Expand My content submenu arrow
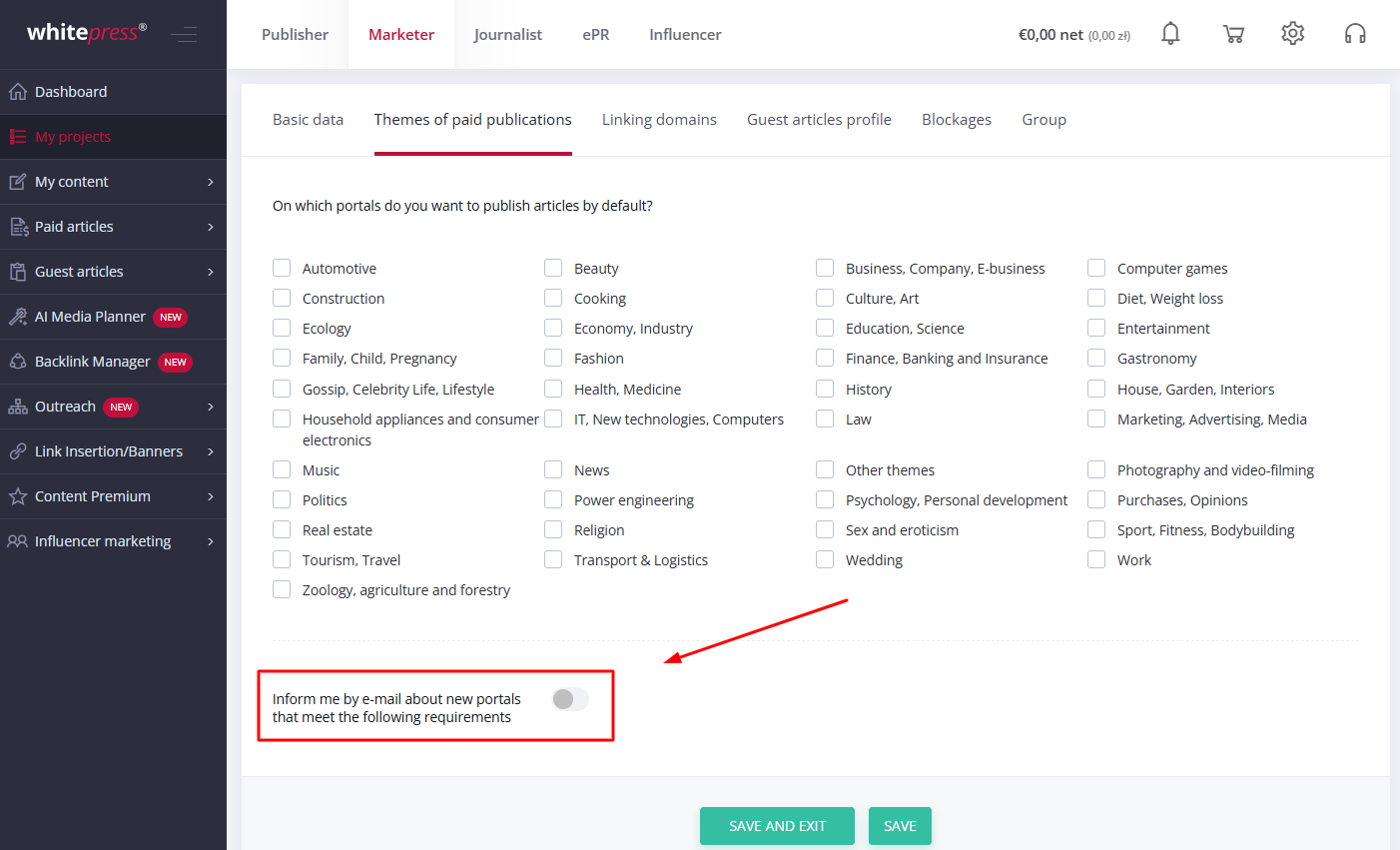Screen dimensions: 1400x850 coord(211,182)
